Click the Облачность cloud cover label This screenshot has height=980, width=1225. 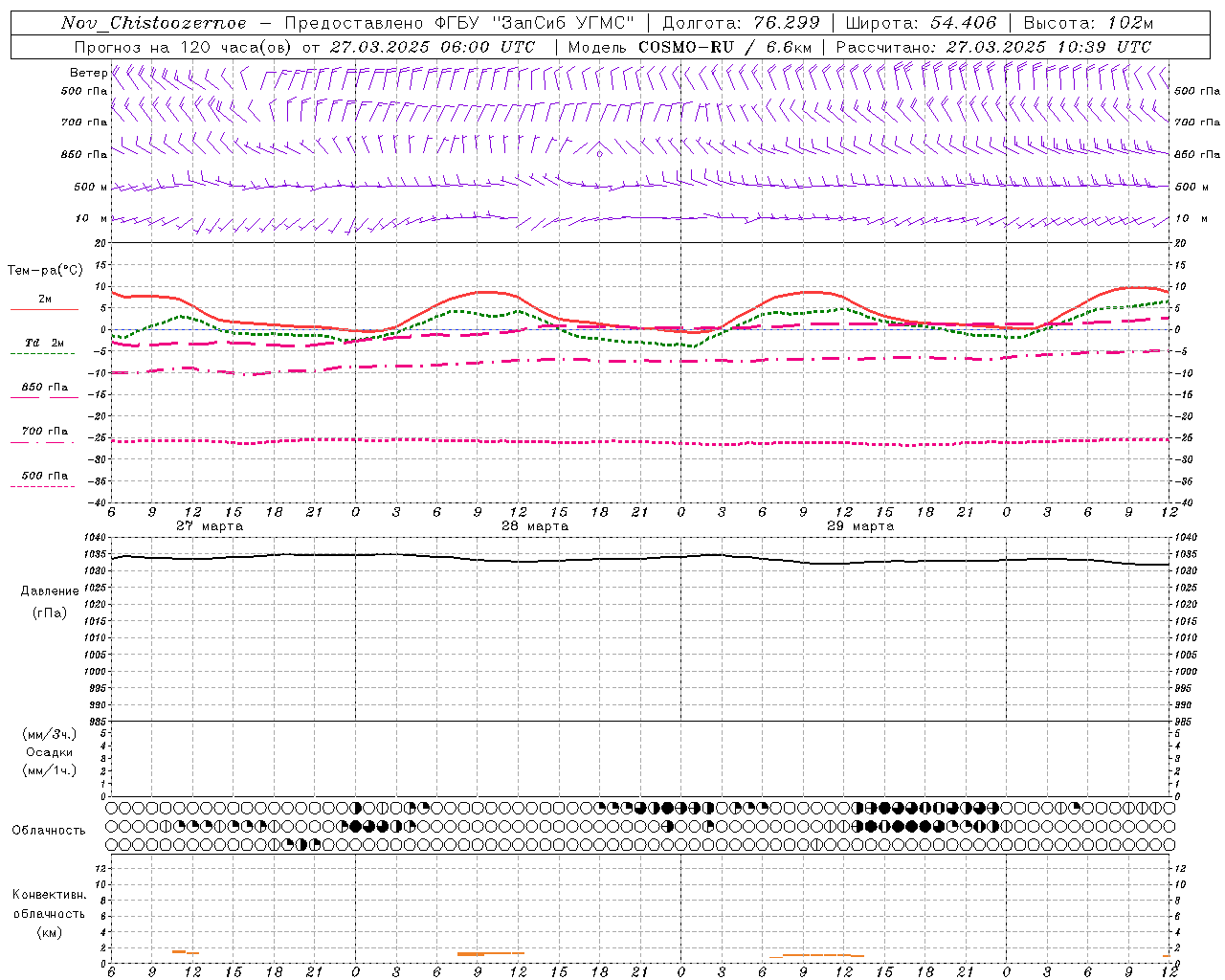pos(49,830)
